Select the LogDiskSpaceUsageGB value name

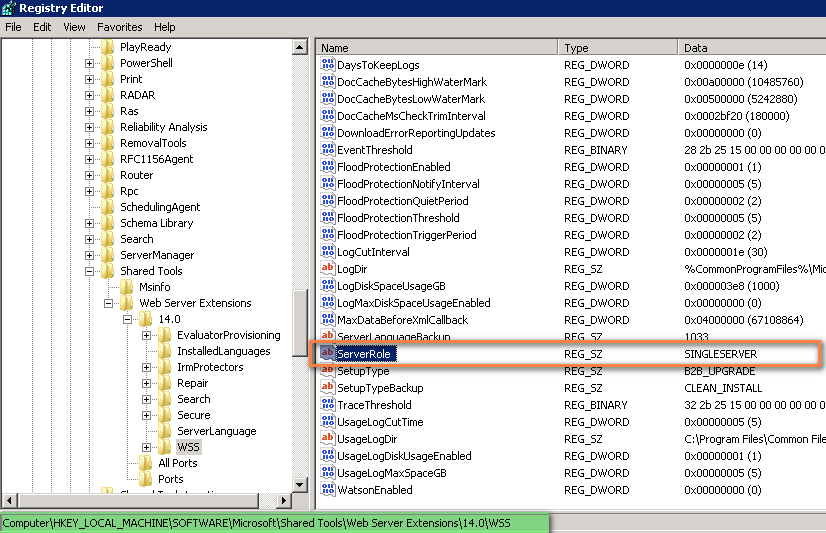point(391,286)
